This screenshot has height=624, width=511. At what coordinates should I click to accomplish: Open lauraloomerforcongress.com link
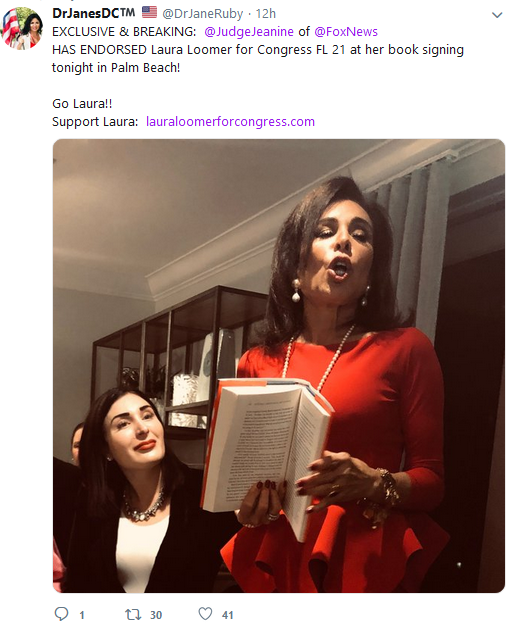[x=230, y=121]
